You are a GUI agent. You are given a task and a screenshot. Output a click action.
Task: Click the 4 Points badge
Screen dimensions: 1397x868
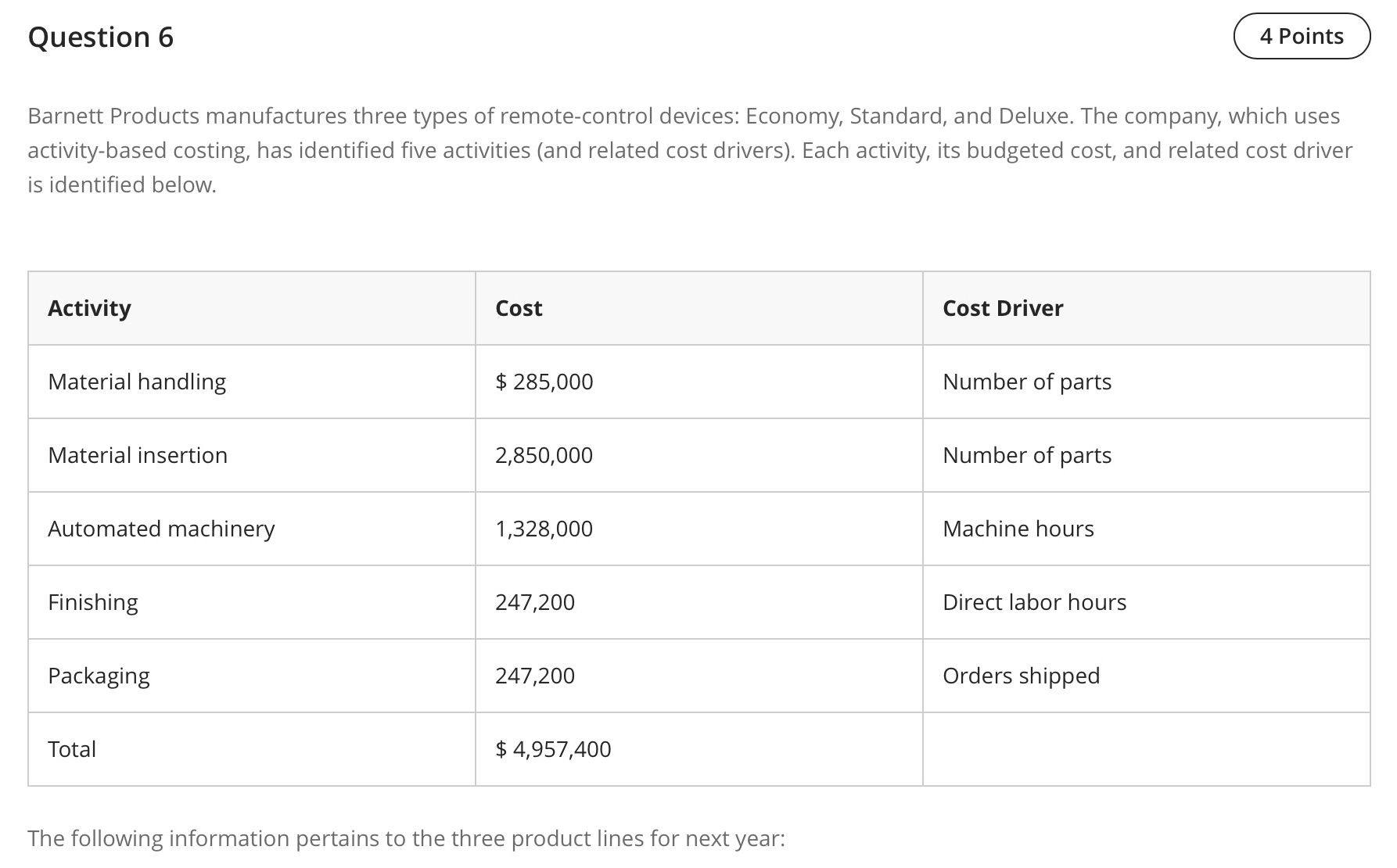pyautogui.click(x=1302, y=36)
